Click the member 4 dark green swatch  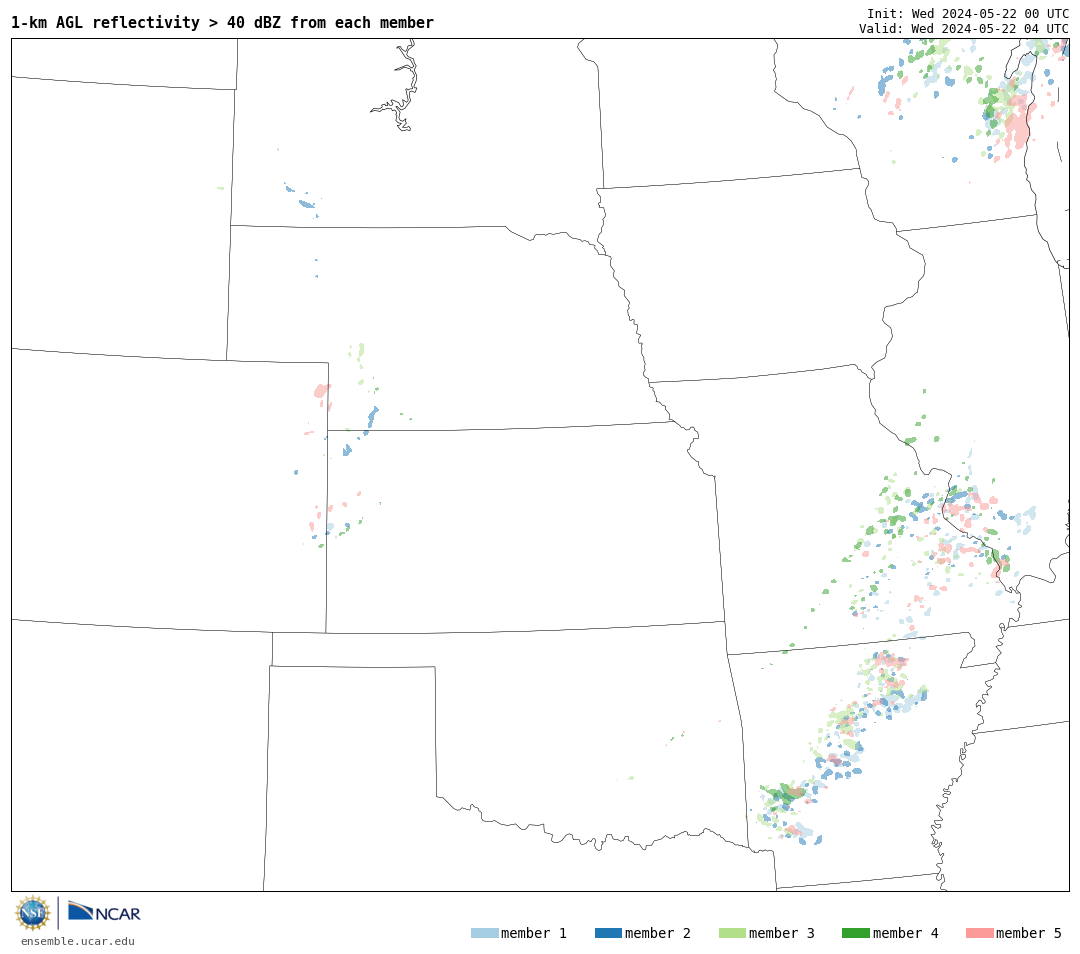click(x=855, y=933)
